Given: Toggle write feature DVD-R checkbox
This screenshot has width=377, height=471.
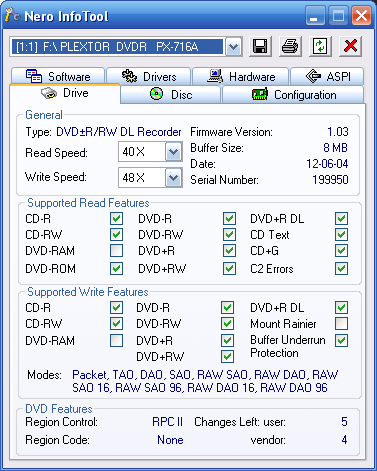Looking at the screenshot, I should pyautogui.click(x=227, y=307).
